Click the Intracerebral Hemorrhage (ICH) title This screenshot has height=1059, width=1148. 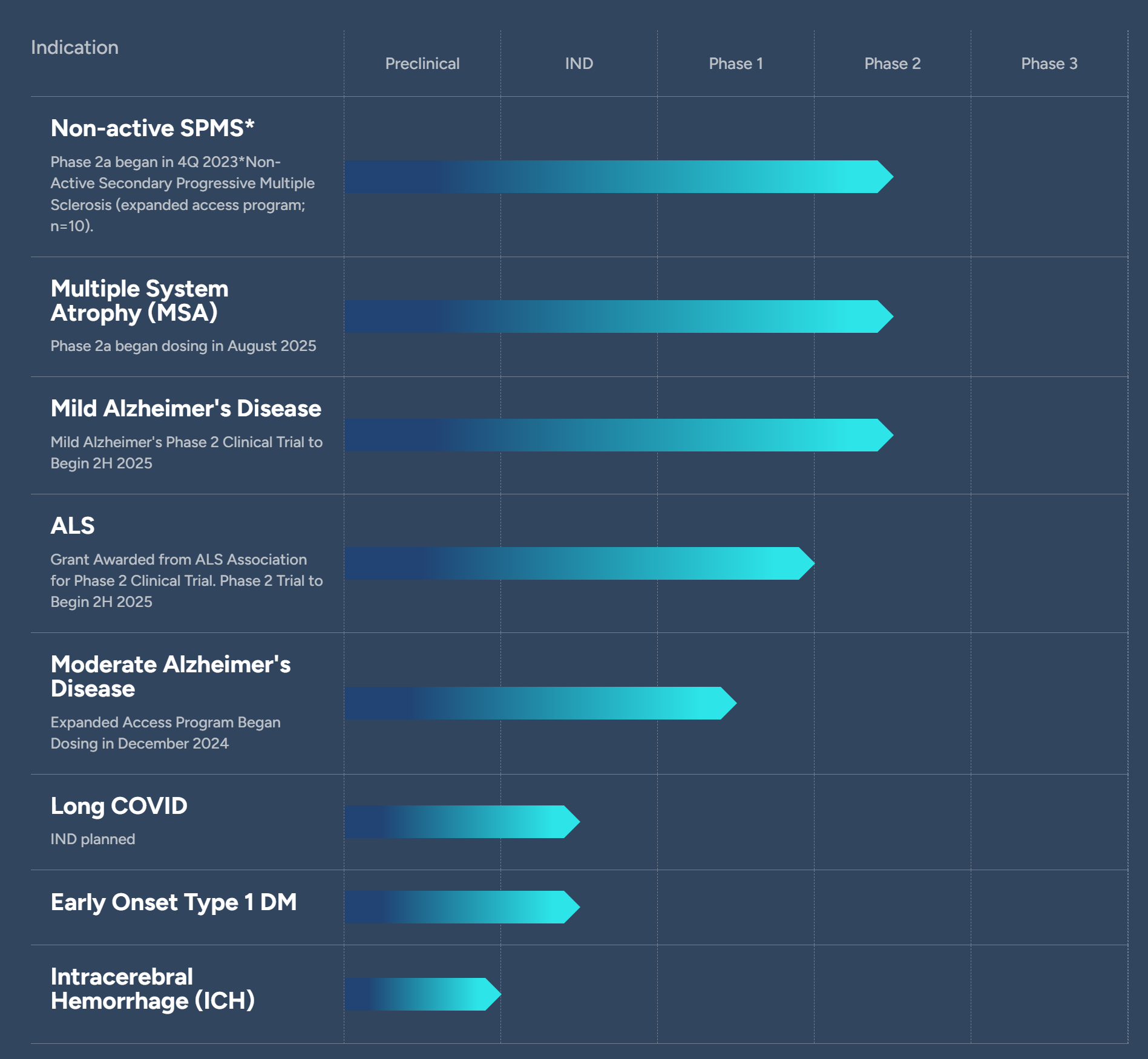pos(153,989)
